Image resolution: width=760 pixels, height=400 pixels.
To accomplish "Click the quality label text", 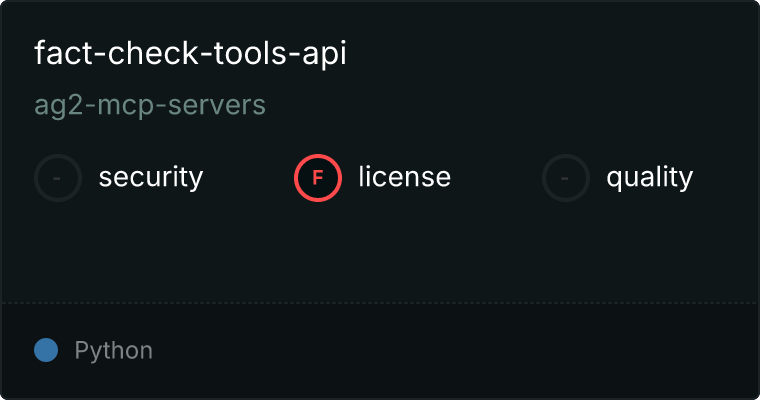I will click(649, 178).
